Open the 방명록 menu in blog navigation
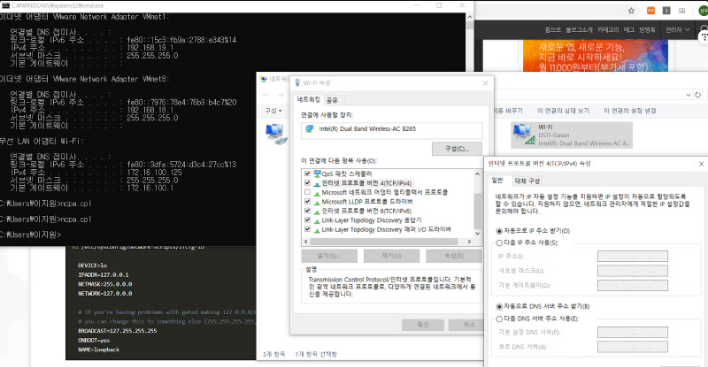This screenshot has width=708, height=367. (647, 30)
